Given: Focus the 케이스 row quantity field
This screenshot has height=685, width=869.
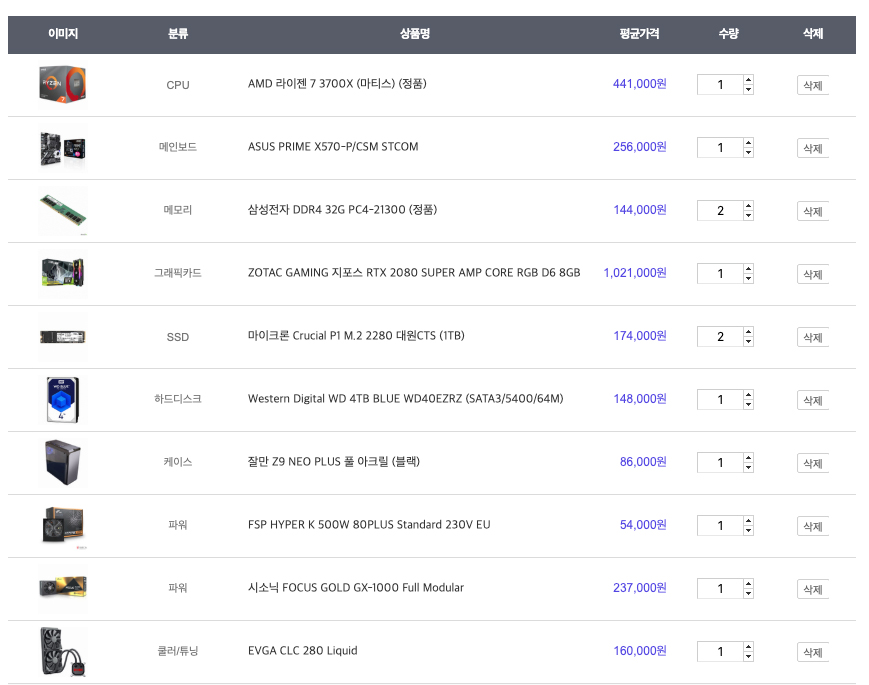Looking at the screenshot, I should point(720,463).
